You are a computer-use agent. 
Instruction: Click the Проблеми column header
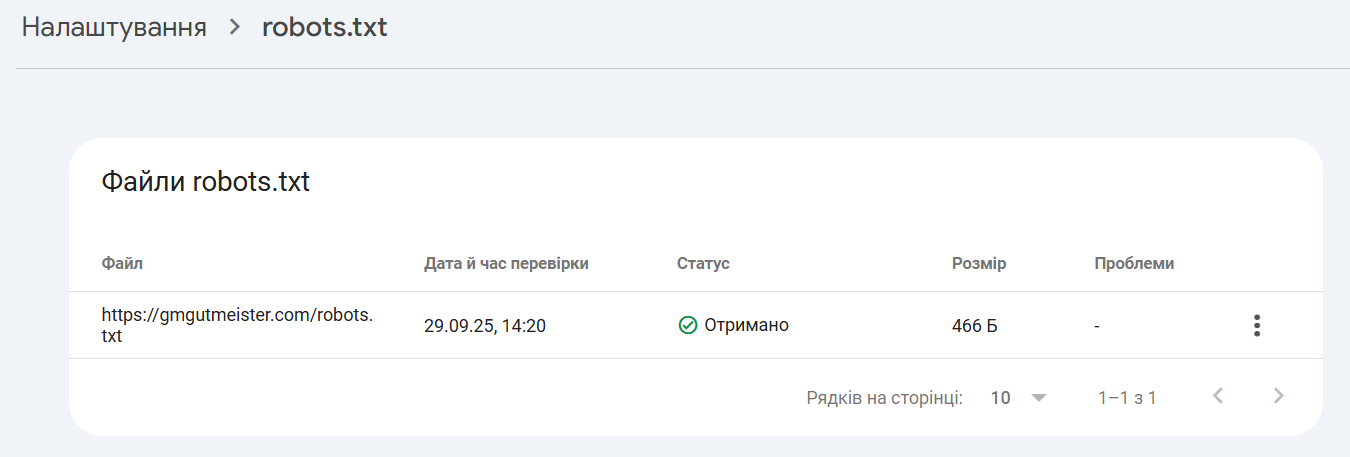click(x=1134, y=264)
